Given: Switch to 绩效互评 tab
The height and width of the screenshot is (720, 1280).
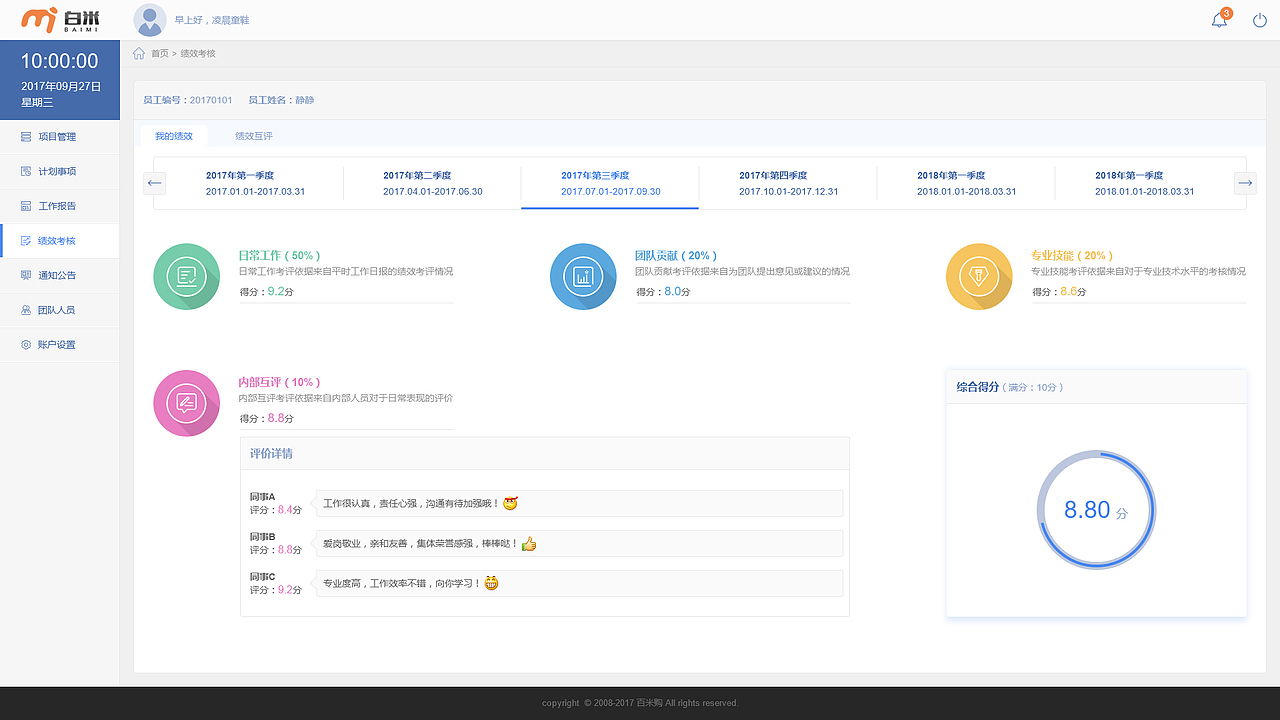Looking at the screenshot, I should [x=254, y=136].
